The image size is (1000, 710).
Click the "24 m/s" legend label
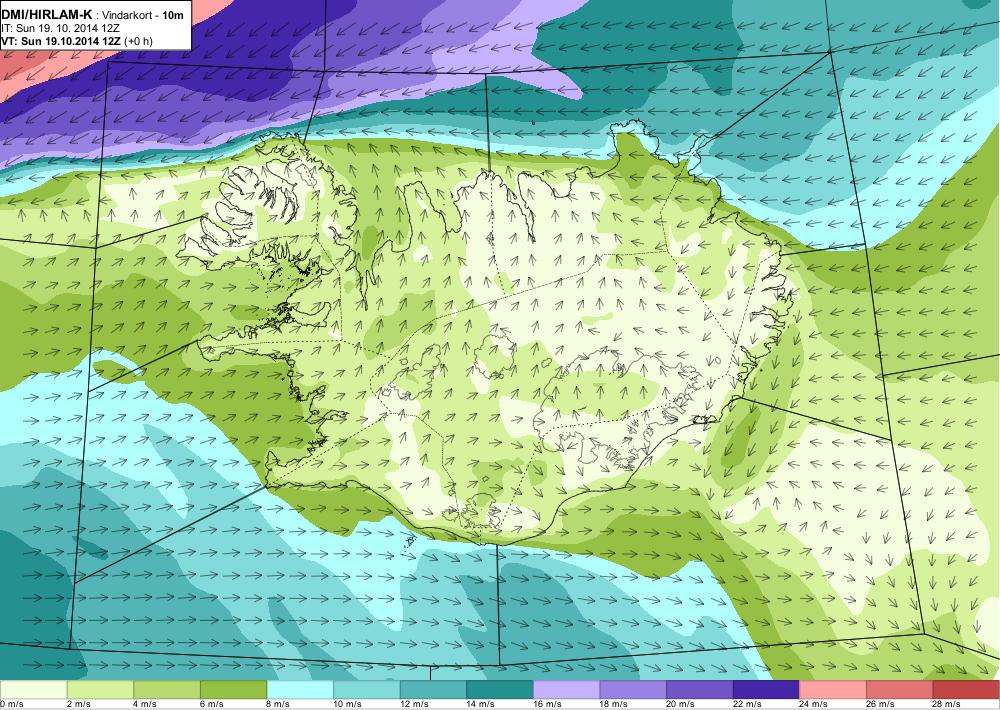[x=814, y=704]
